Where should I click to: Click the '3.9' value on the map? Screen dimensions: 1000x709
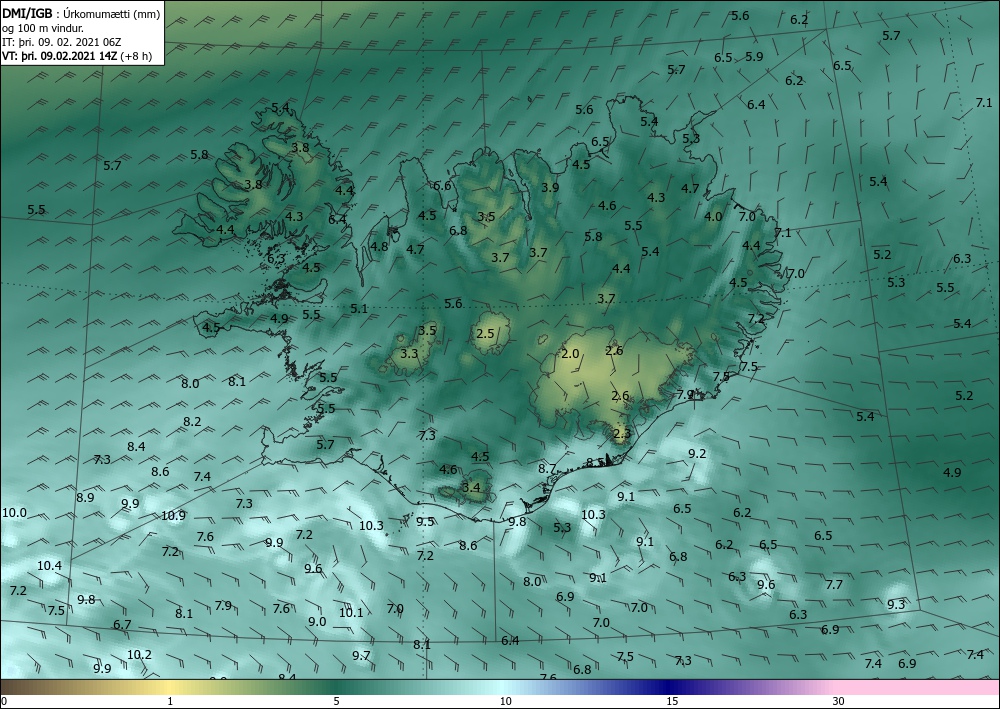point(550,187)
